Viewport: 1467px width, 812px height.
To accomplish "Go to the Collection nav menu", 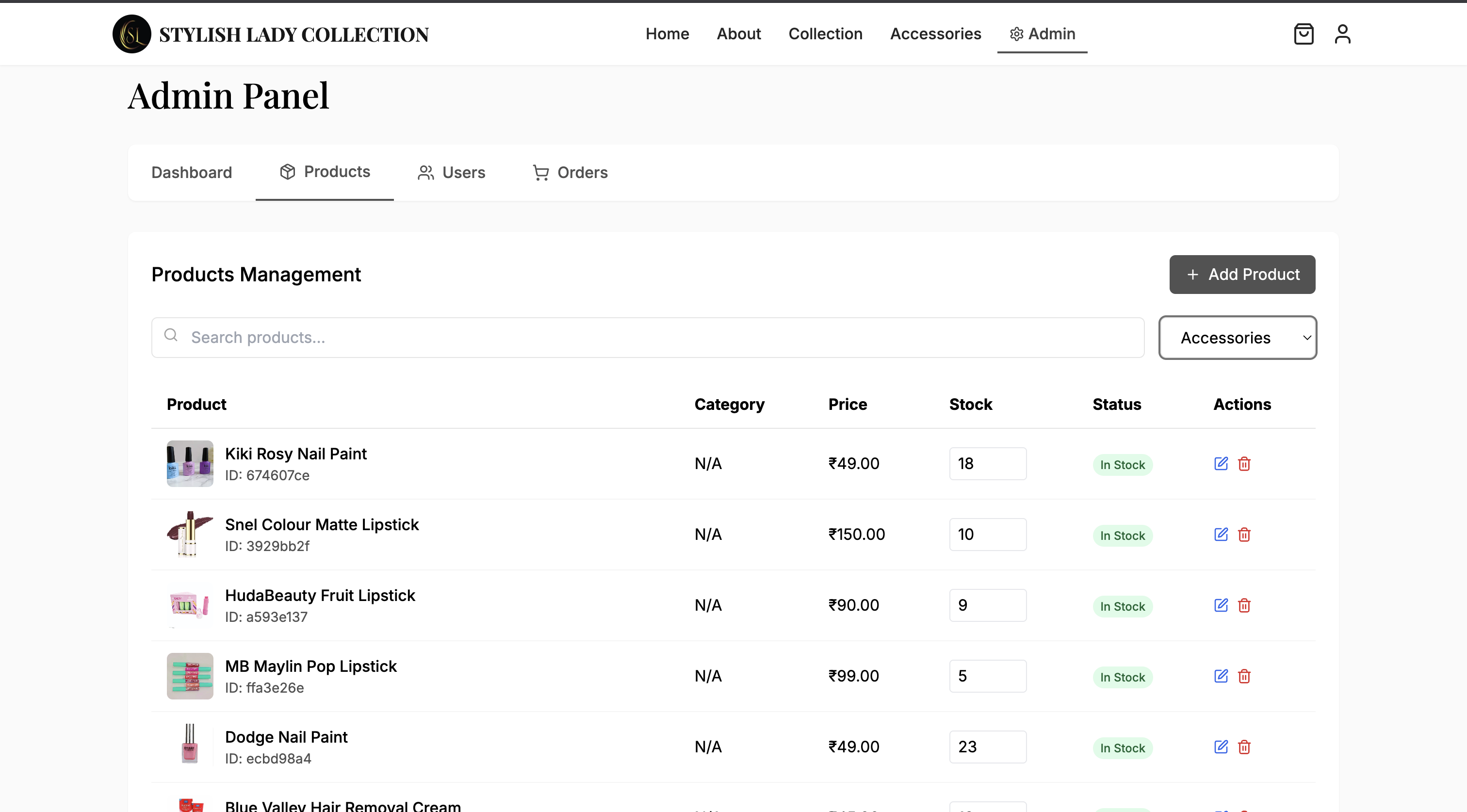I will point(825,34).
